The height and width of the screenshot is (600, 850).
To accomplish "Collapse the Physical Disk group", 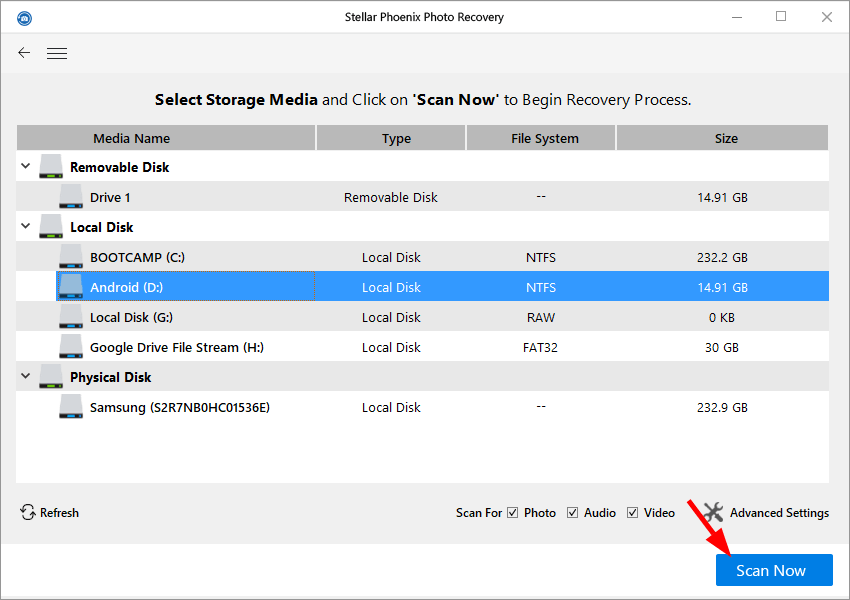I will point(25,376).
